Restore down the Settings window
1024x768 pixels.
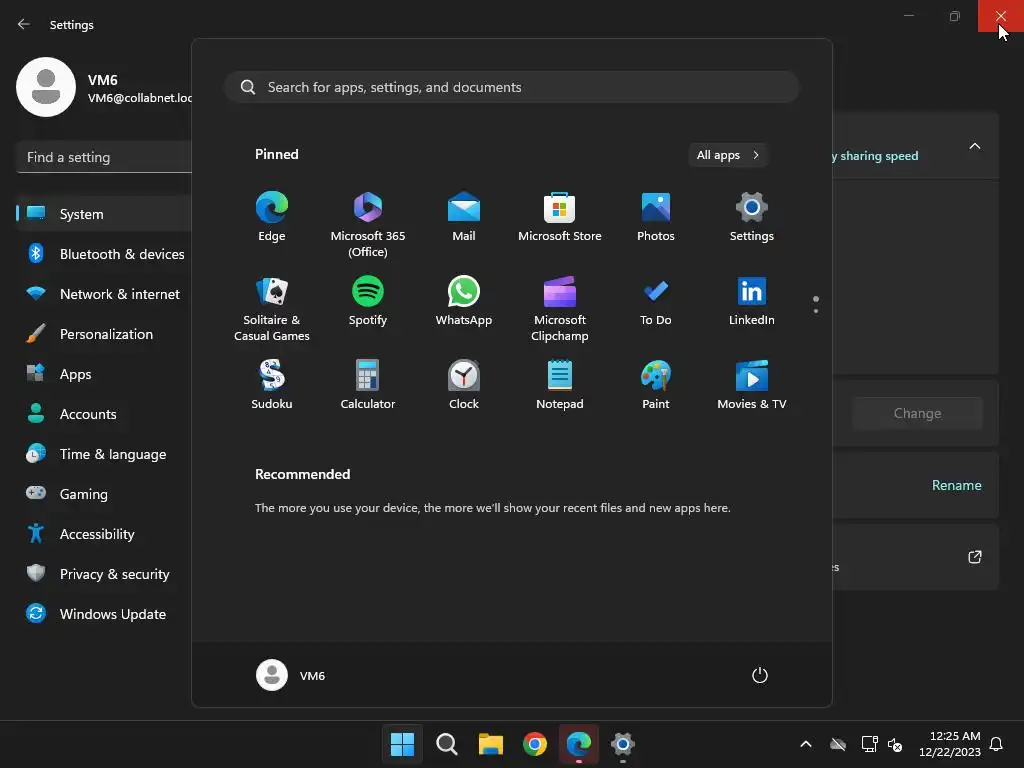pyautogui.click(x=954, y=16)
